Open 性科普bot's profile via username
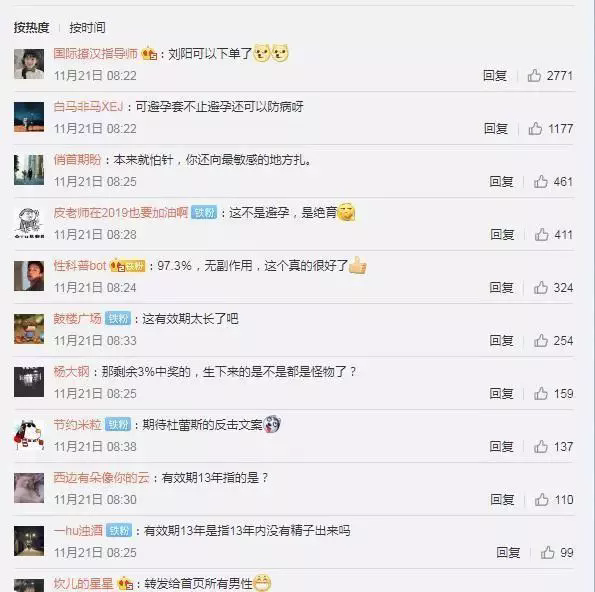 click(x=80, y=266)
